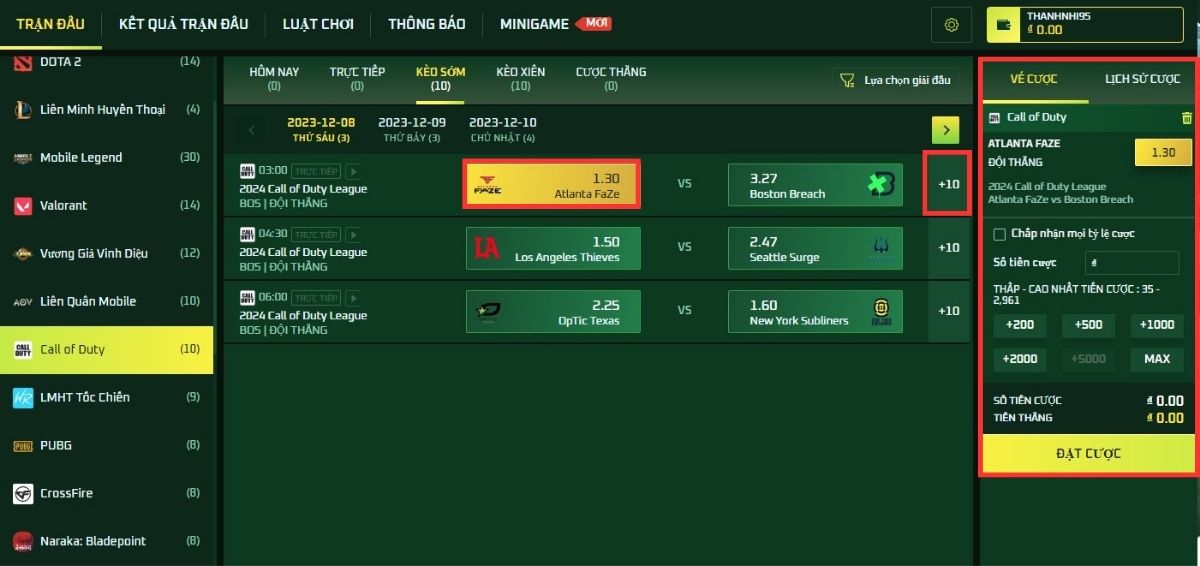Image resolution: width=1200 pixels, height=566 pixels.
Task: Bet on Boston Breach at 3.27
Action: (815, 184)
